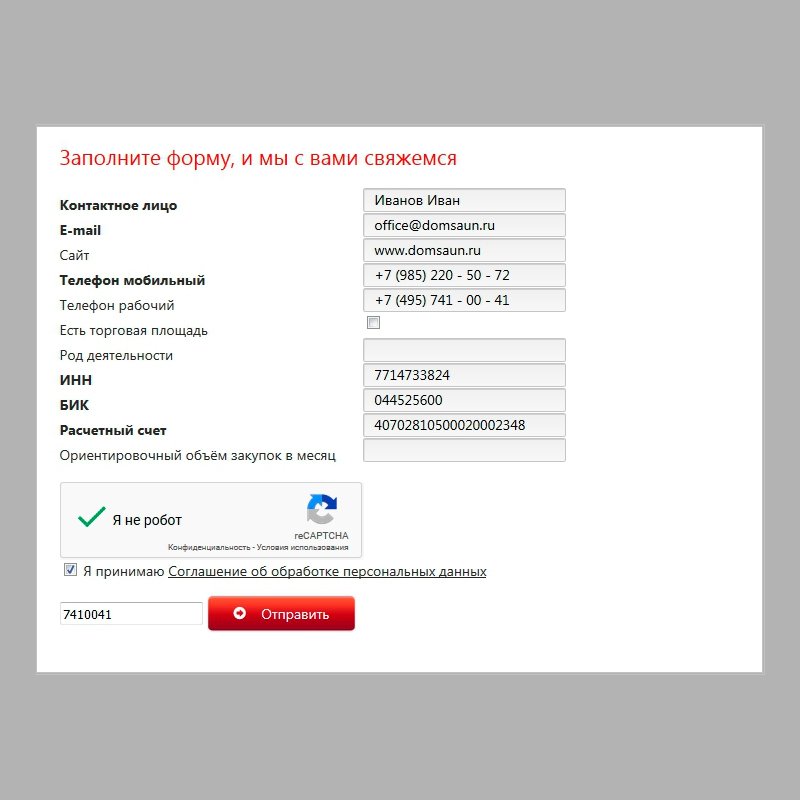
Task: Click the Контактное лицо input field
Action: coord(464,200)
